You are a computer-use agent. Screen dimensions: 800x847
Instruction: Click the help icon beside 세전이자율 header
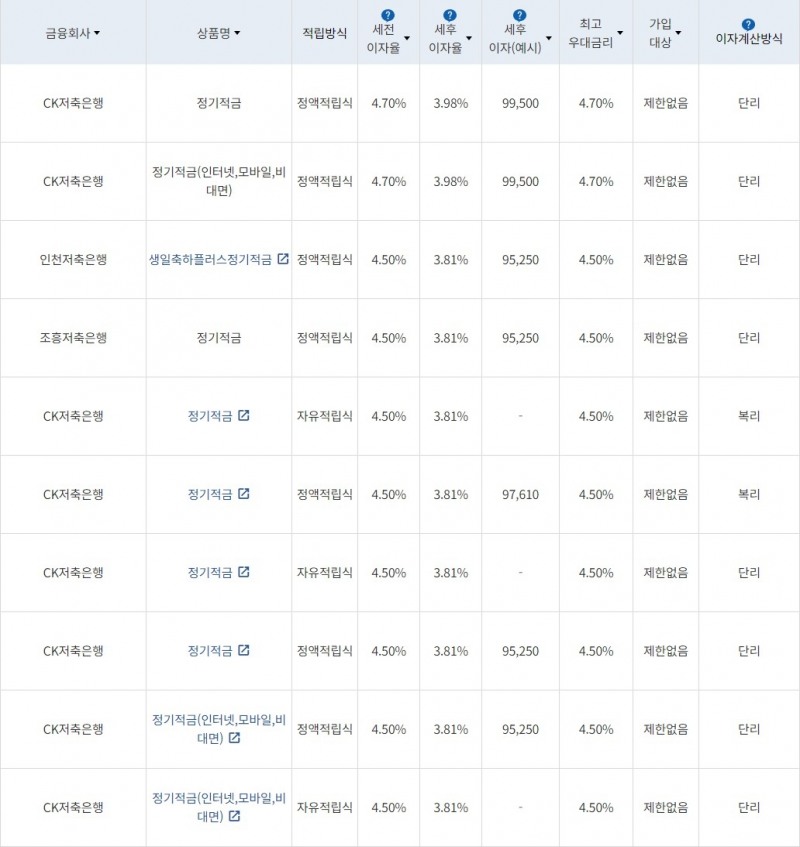(x=387, y=13)
